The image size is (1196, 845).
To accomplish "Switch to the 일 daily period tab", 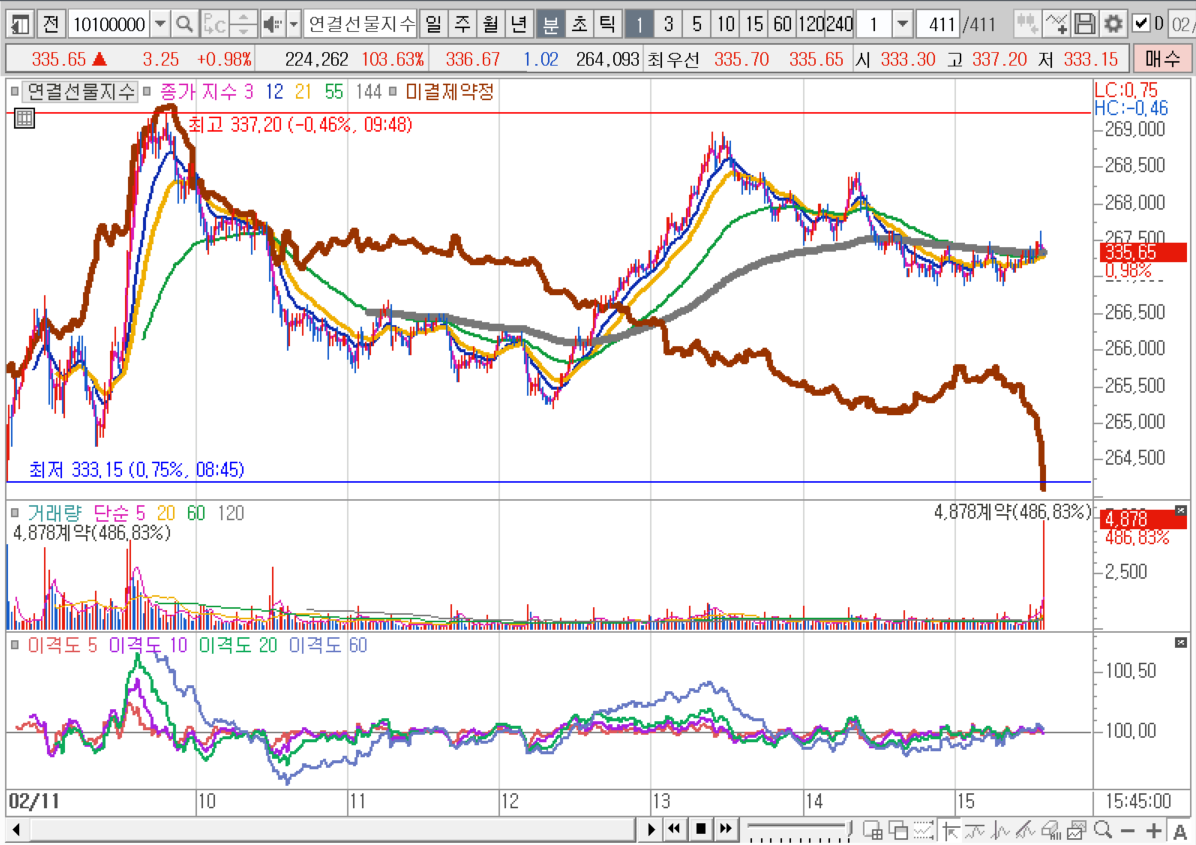I will [432, 24].
